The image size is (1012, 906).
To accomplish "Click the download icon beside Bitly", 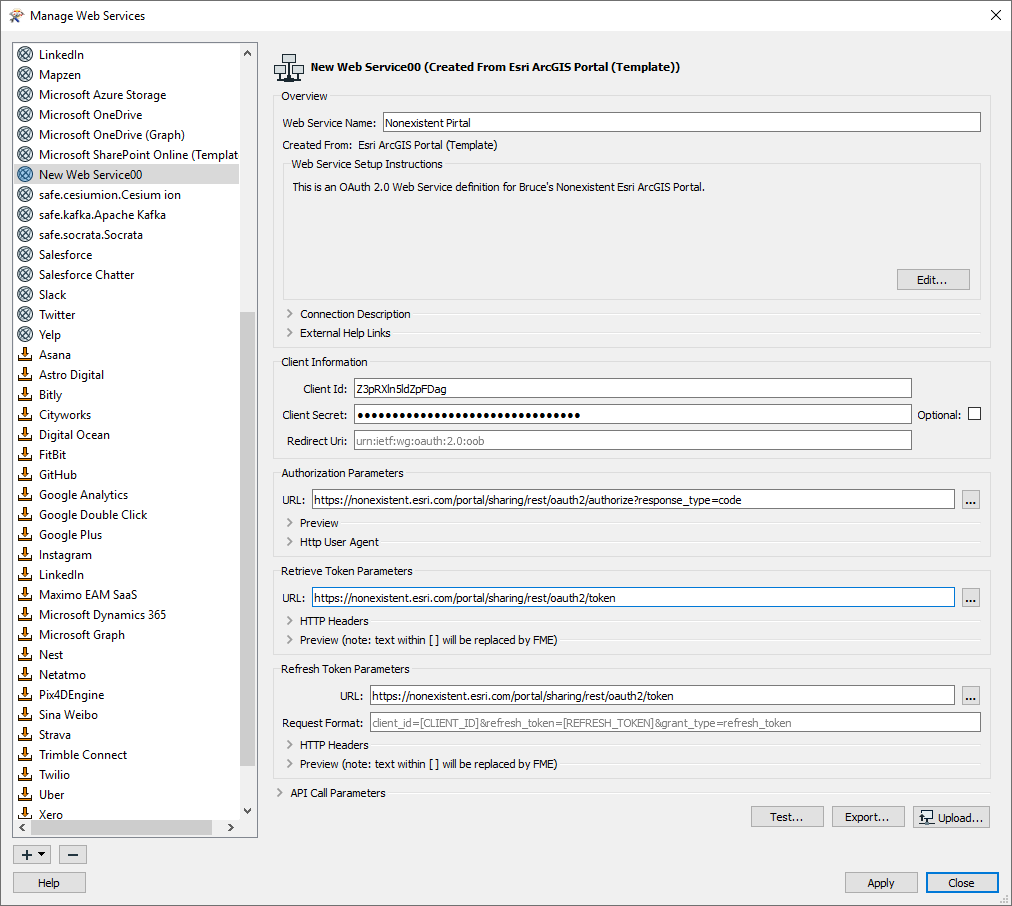I will click(x=25, y=394).
